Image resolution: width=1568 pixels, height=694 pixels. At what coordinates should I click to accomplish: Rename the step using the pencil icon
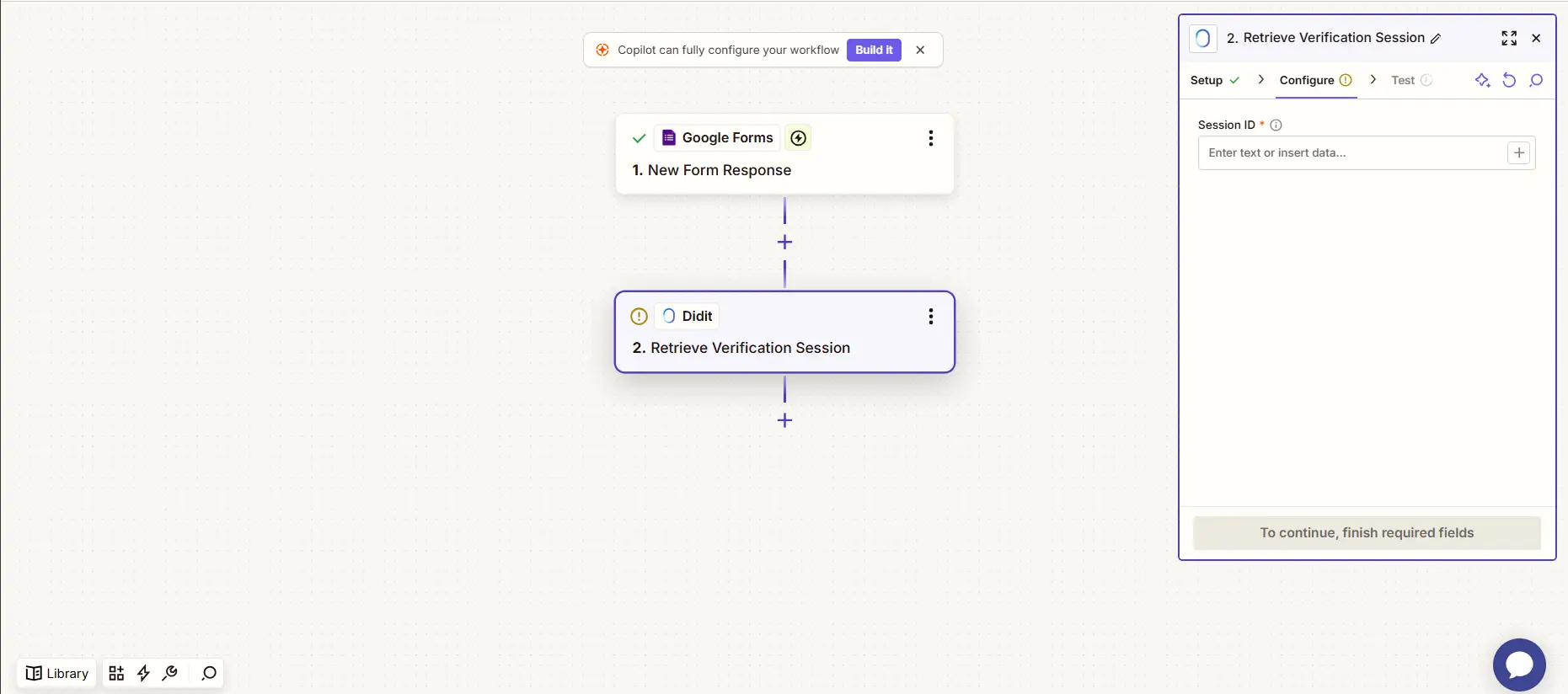tap(1435, 38)
